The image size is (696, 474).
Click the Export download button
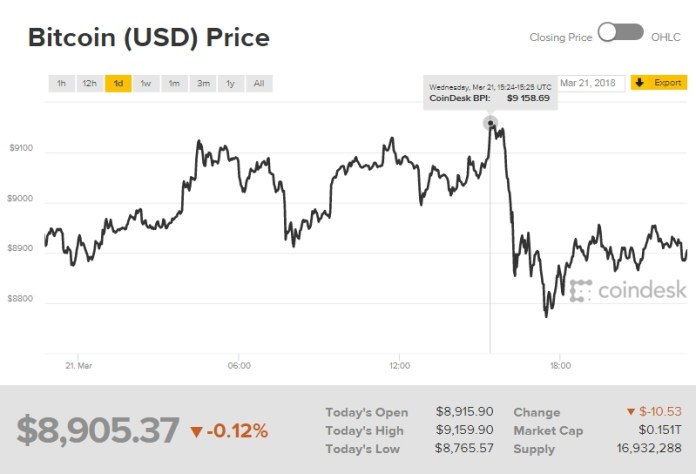pyautogui.click(x=658, y=83)
